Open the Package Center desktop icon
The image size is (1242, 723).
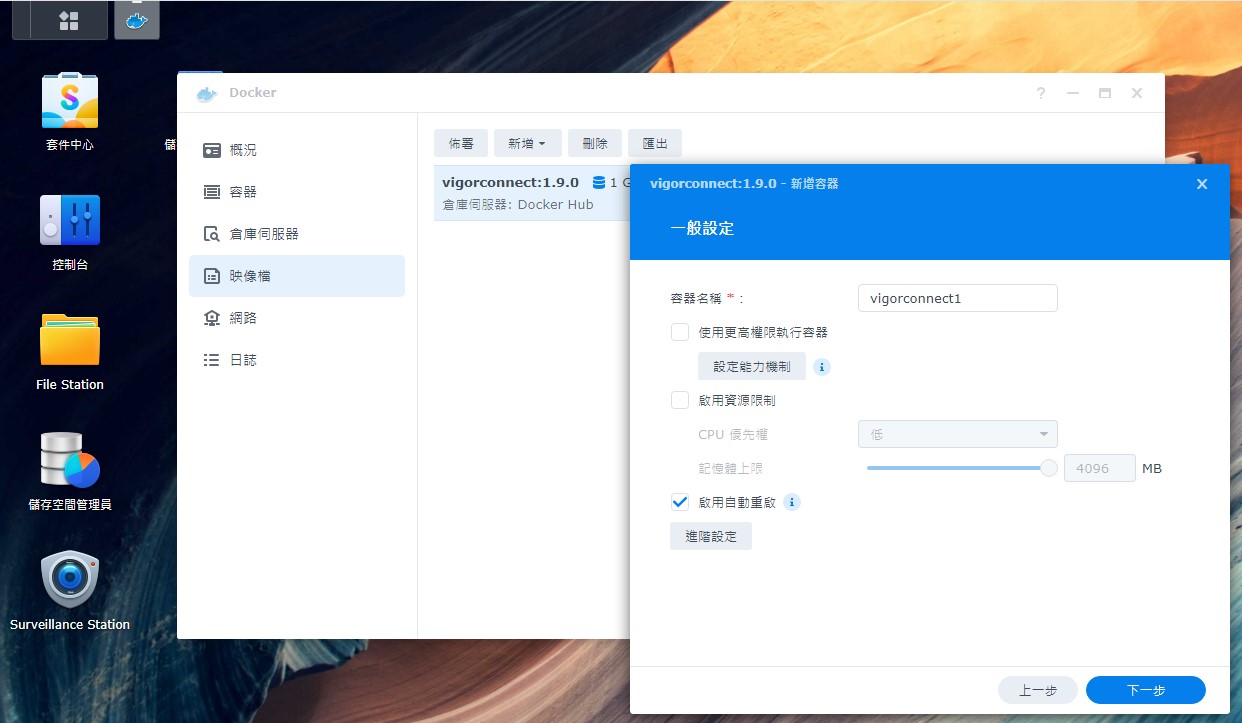(x=69, y=101)
